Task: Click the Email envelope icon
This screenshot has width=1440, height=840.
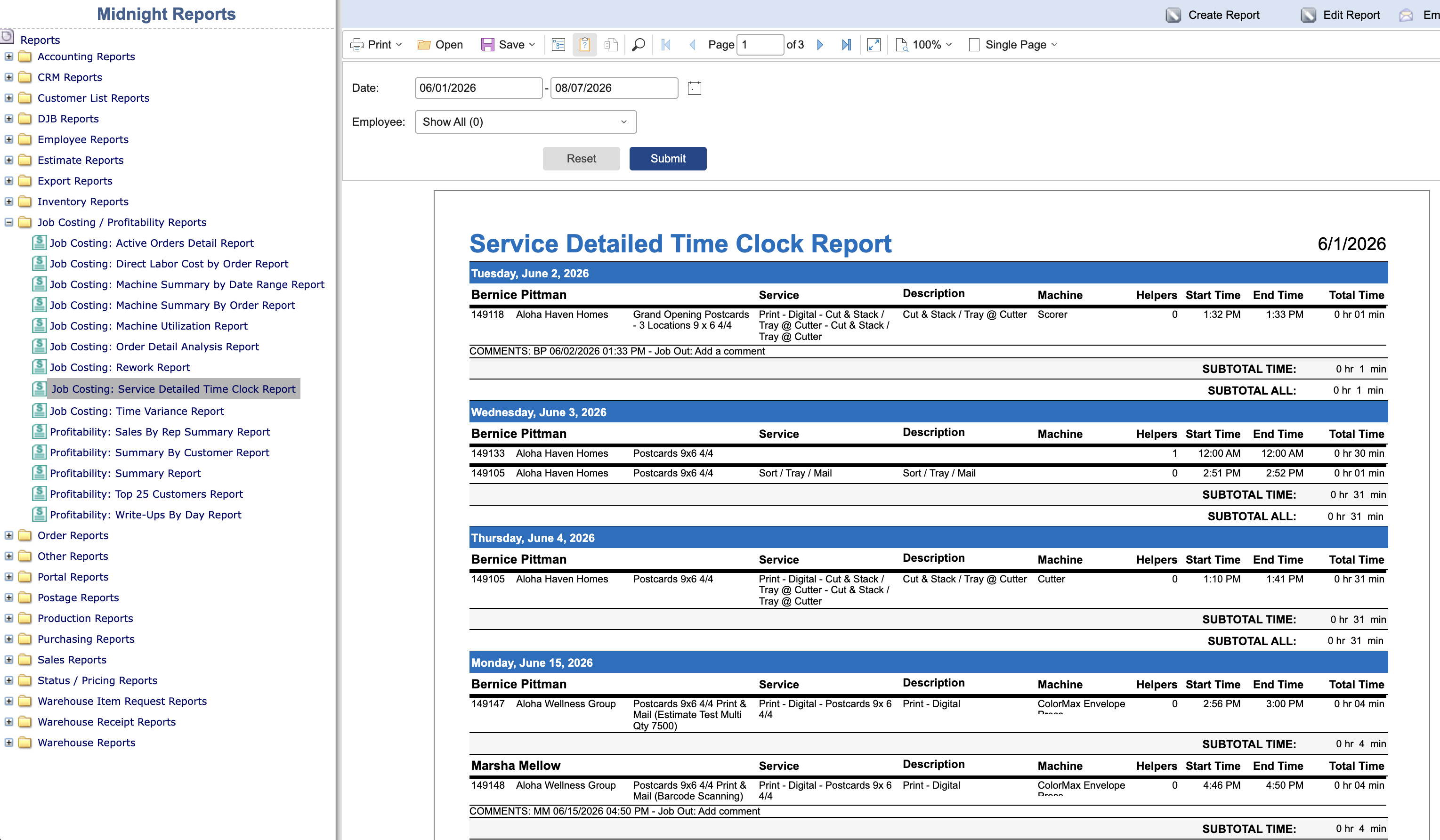Action: click(1406, 16)
